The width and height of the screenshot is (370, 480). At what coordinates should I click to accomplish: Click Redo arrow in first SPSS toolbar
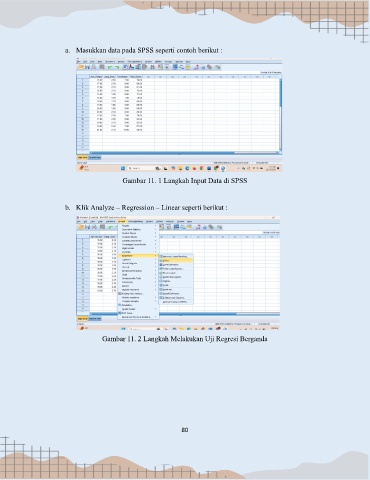click(x=117, y=67)
